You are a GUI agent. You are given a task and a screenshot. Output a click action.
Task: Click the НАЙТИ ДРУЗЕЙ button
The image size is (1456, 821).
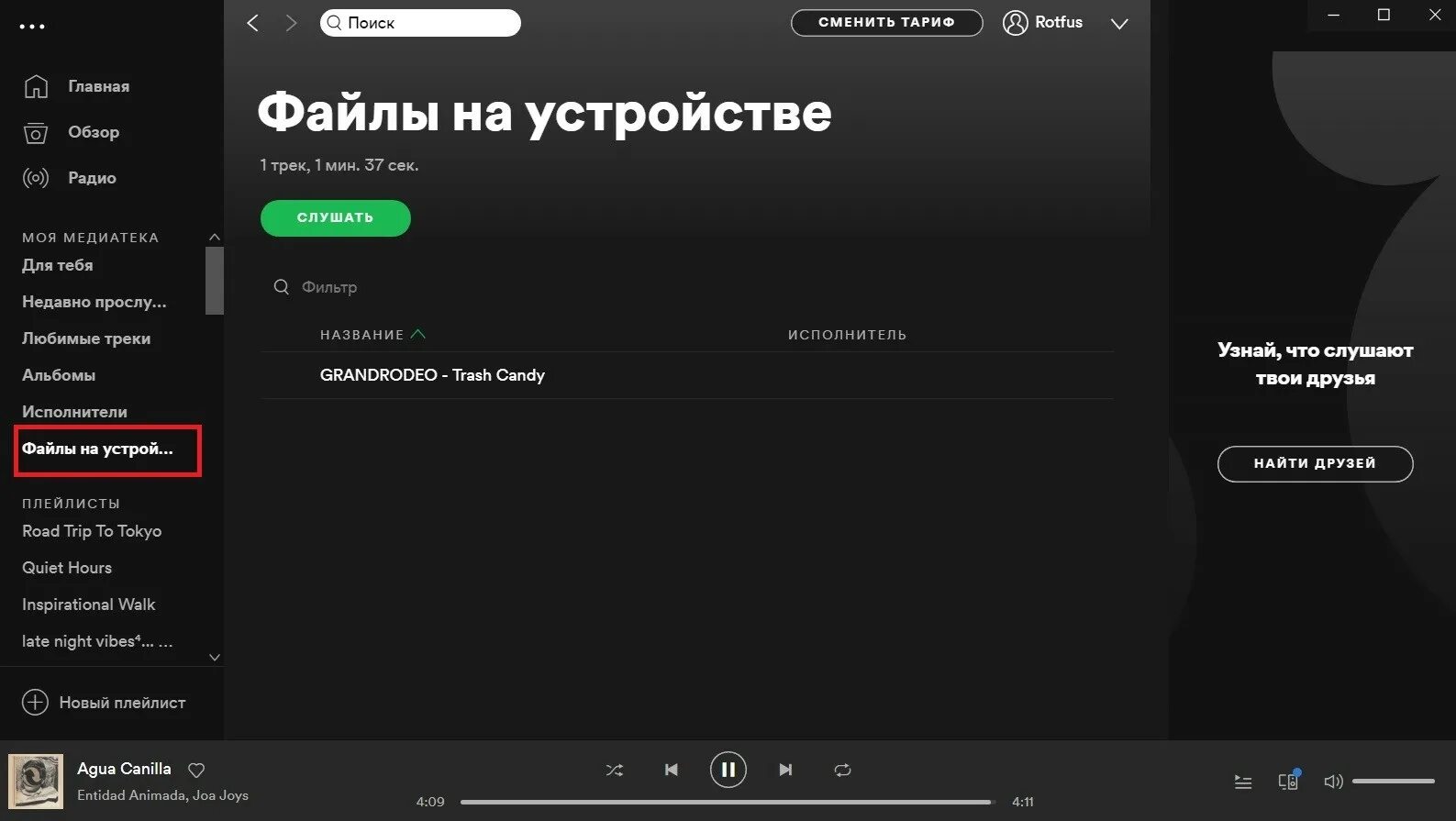click(1315, 463)
